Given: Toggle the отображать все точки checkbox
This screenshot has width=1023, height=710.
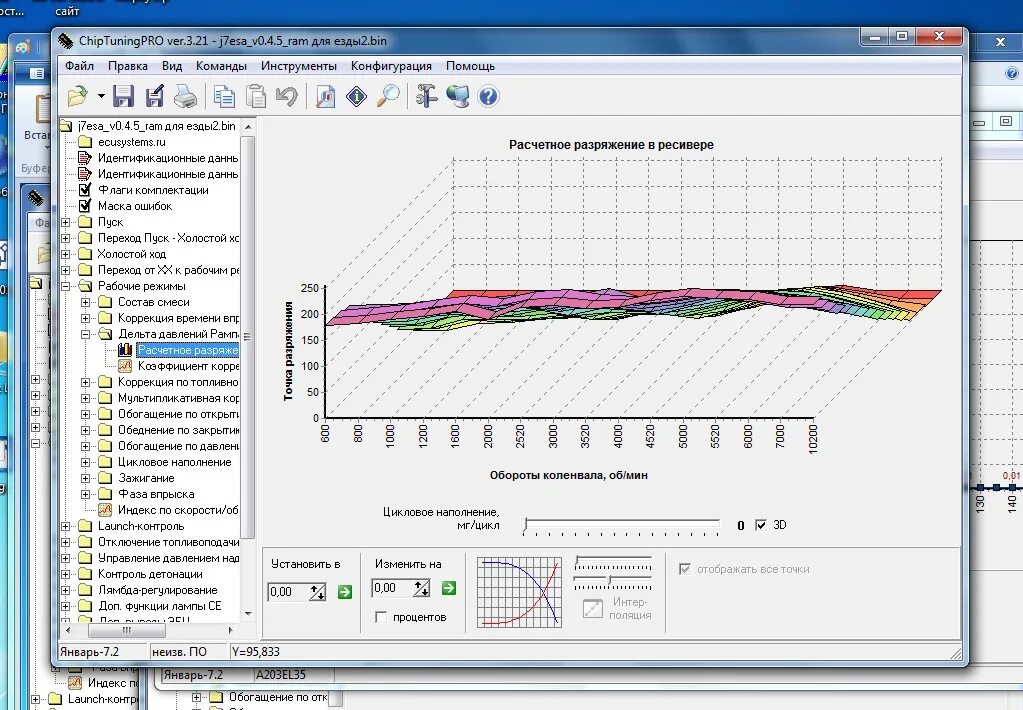Looking at the screenshot, I should (x=684, y=569).
